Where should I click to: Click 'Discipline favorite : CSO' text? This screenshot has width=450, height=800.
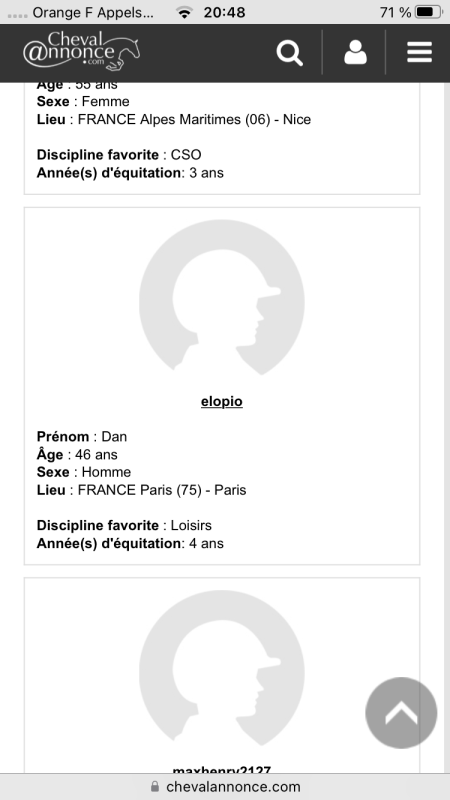[119, 155]
